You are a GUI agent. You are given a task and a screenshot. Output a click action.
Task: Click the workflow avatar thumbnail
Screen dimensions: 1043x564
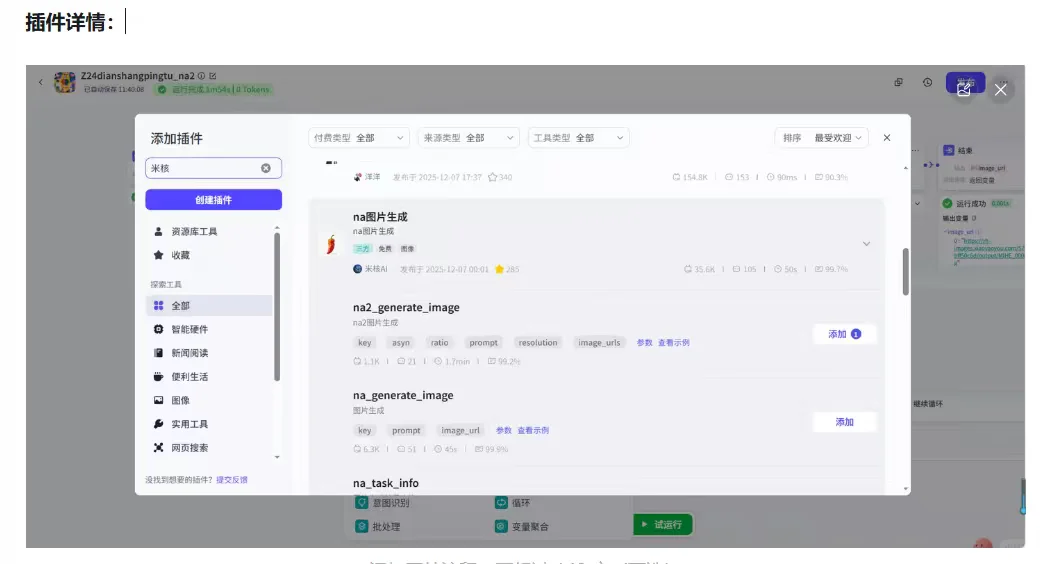(x=65, y=82)
